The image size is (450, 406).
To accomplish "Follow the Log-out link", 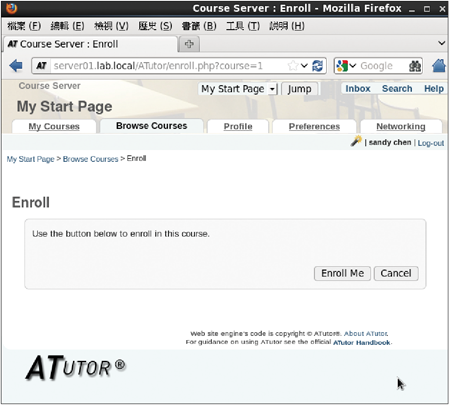I will click(431, 143).
